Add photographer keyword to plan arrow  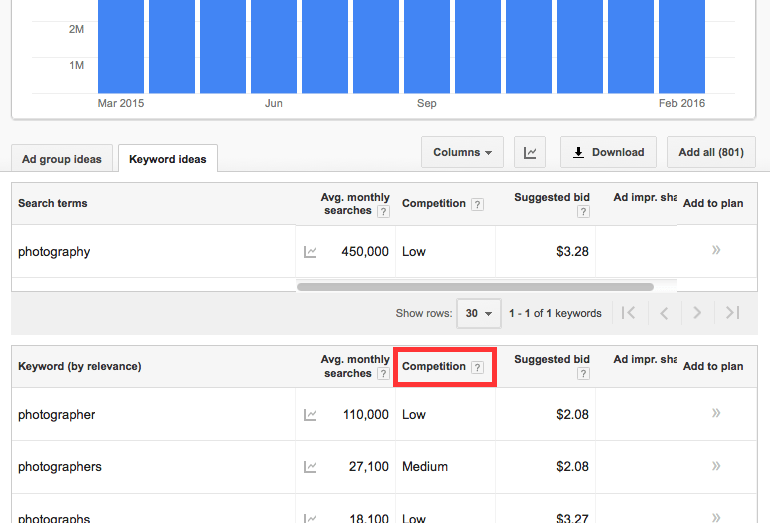(716, 414)
